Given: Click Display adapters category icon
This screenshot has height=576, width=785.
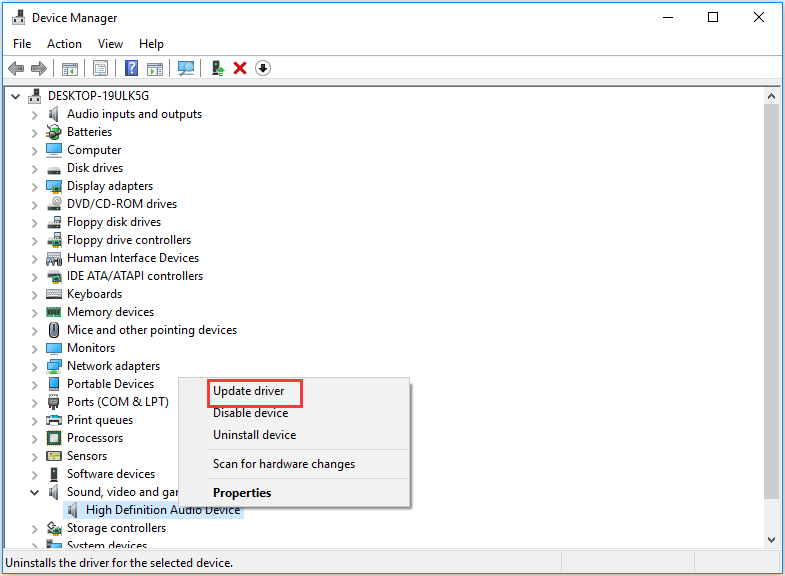Looking at the screenshot, I should coord(54,186).
